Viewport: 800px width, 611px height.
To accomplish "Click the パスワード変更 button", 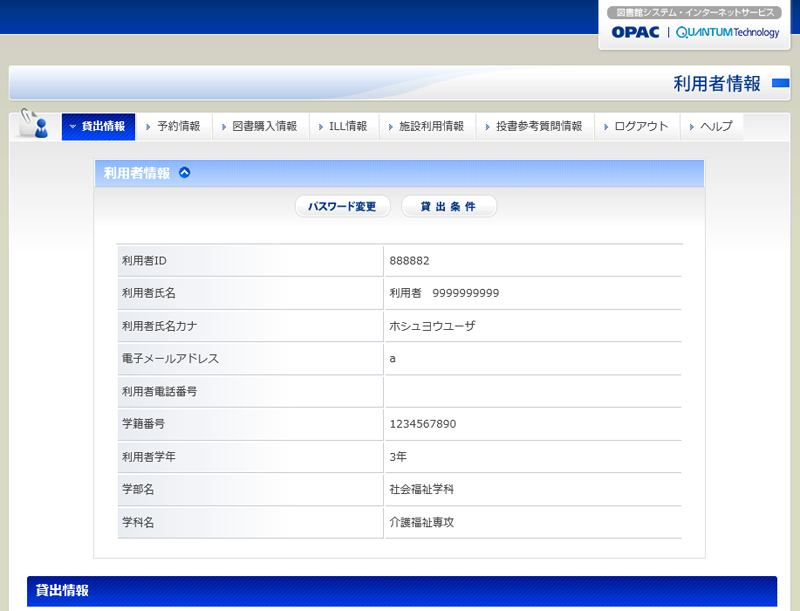I will click(x=342, y=207).
